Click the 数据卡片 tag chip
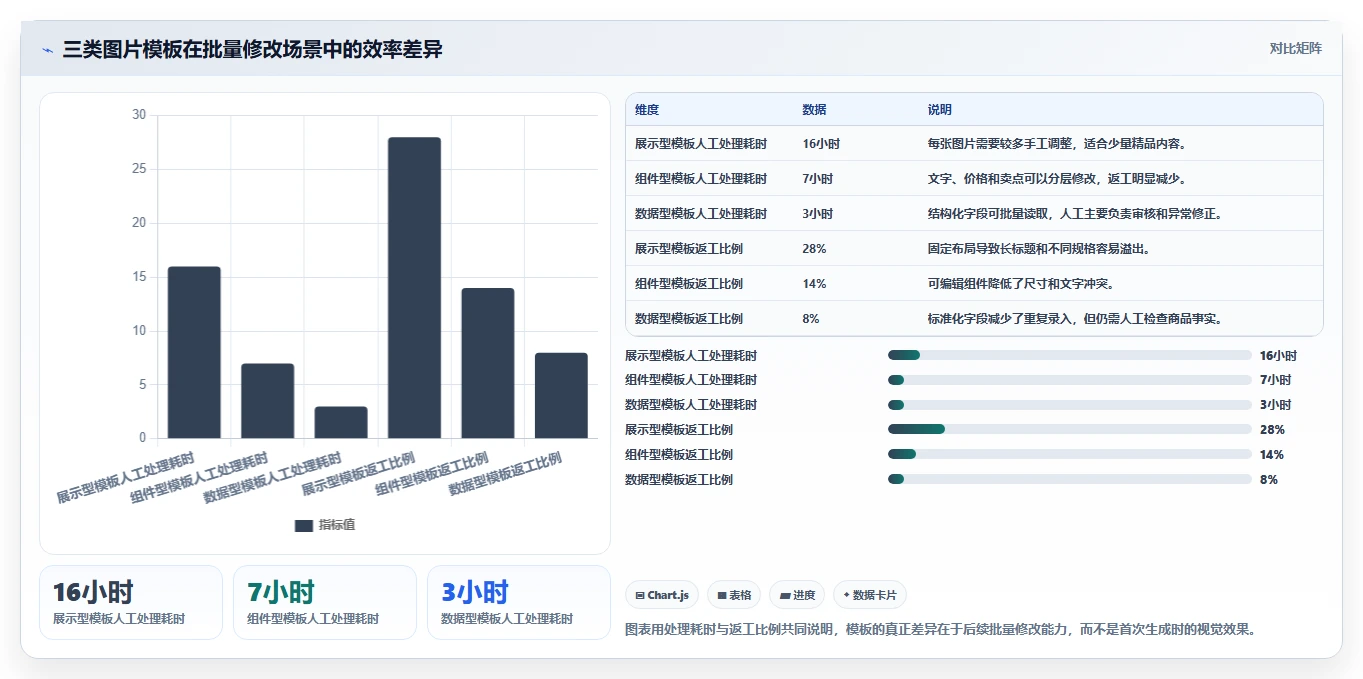Viewport: 1363px width, 679px height. [x=870, y=595]
